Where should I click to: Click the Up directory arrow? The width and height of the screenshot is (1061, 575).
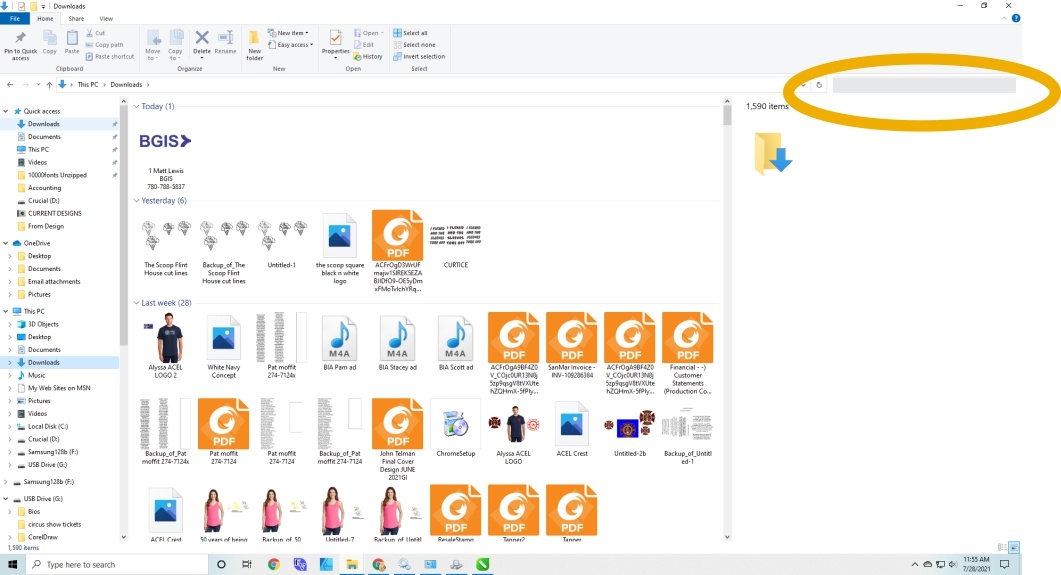[49, 85]
